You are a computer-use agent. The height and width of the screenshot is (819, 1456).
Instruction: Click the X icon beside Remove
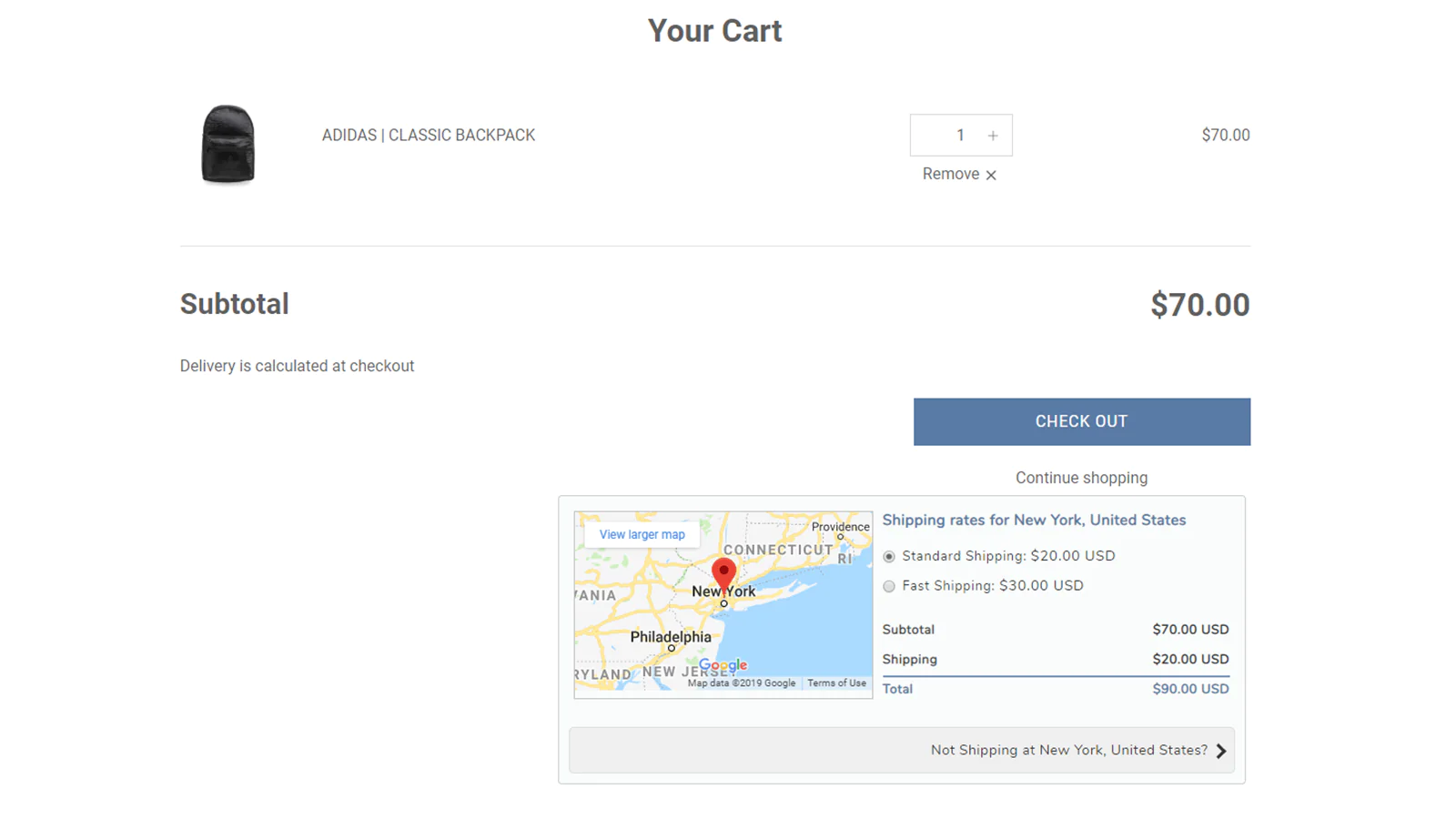tap(991, 175)
